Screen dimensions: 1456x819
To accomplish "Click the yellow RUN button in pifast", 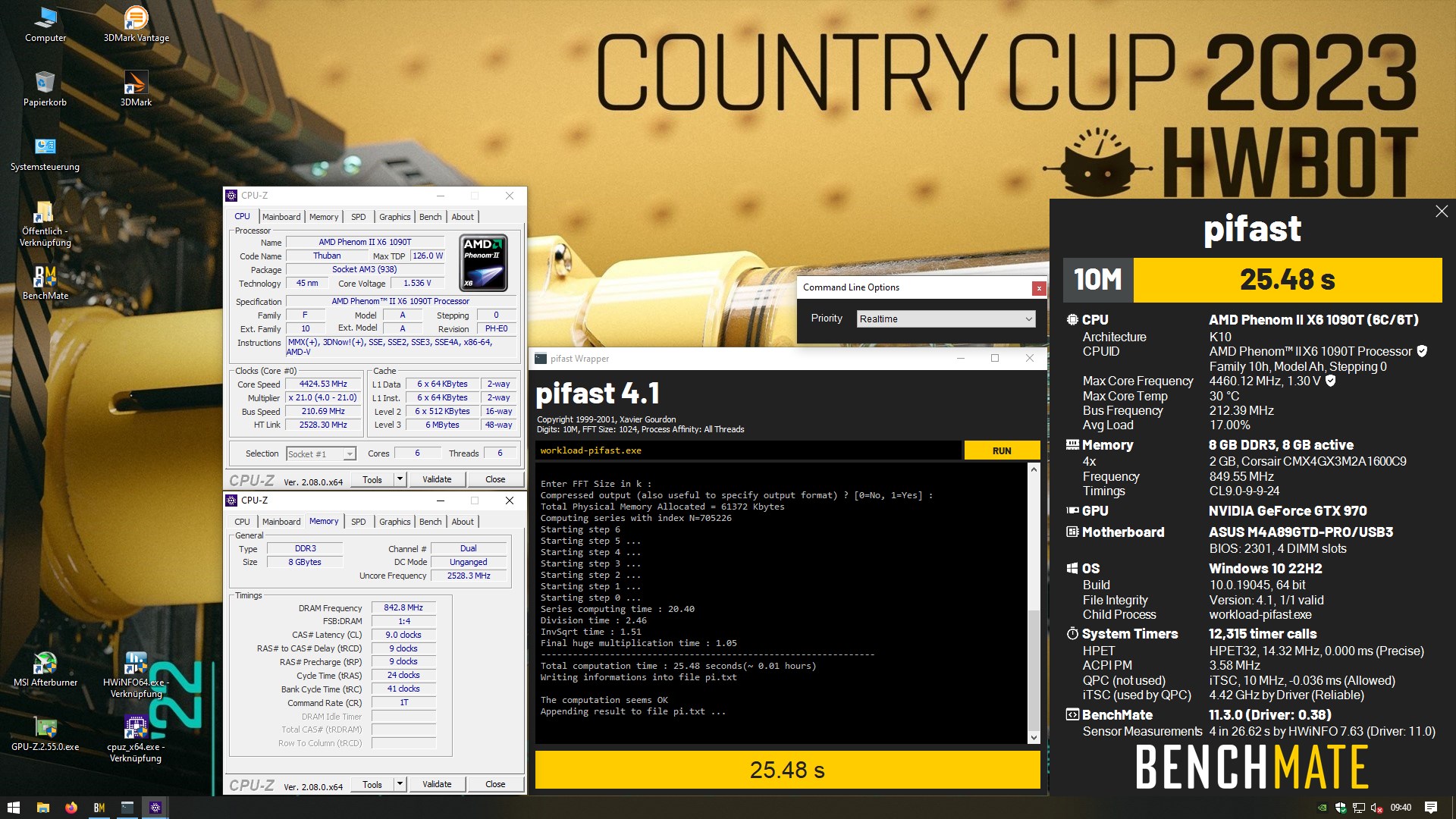I will click(1002, 450).
